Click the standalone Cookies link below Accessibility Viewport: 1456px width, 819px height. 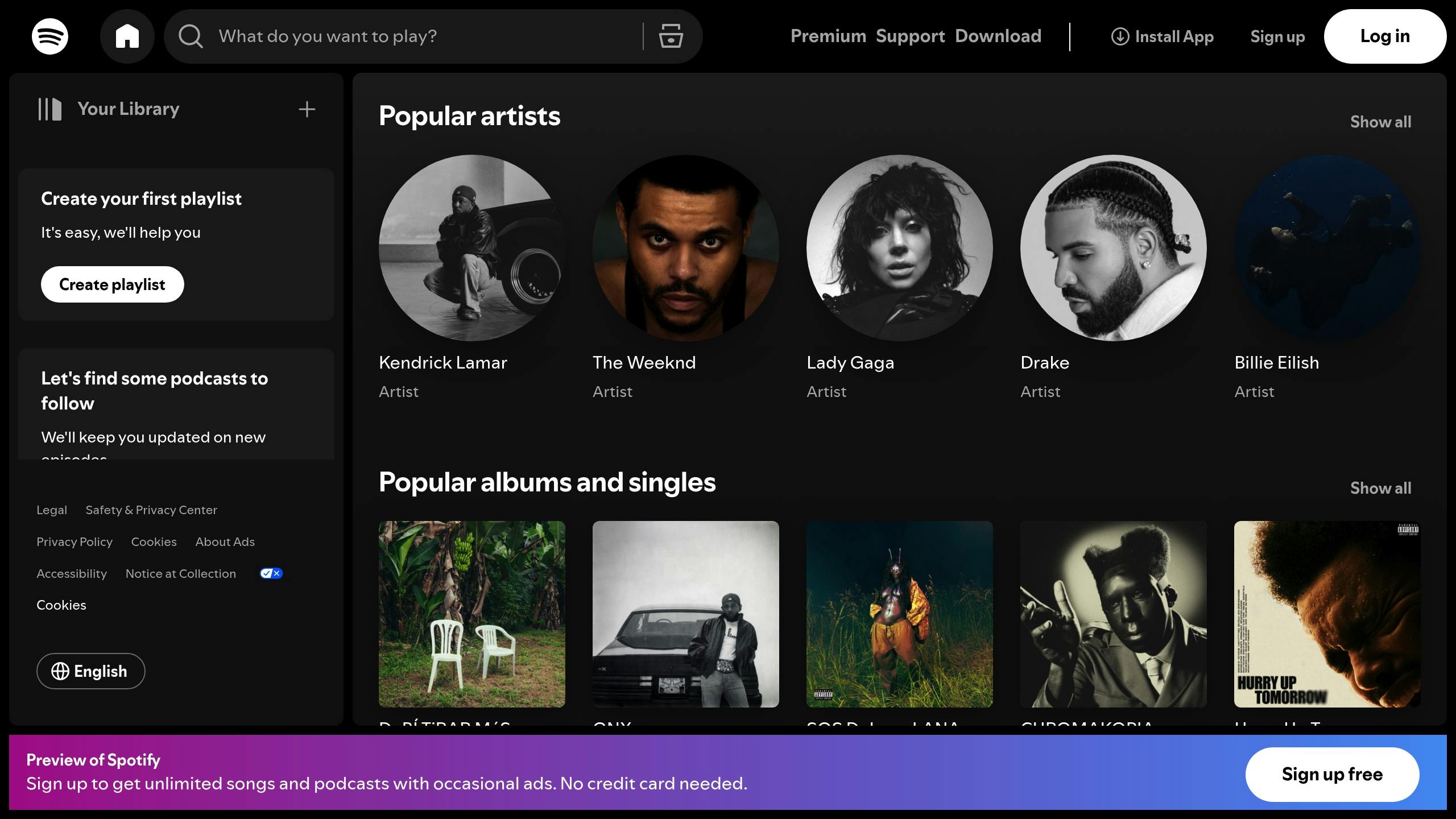(x=61, y=605)
